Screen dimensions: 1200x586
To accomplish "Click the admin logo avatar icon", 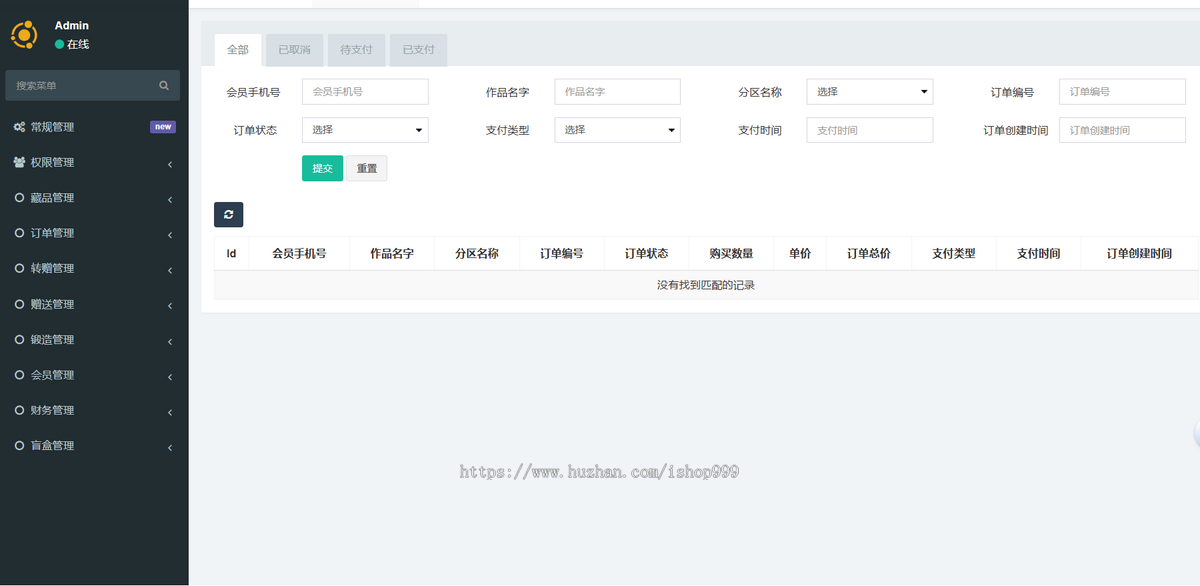I will pyautogui.click(x=23, y=35).
